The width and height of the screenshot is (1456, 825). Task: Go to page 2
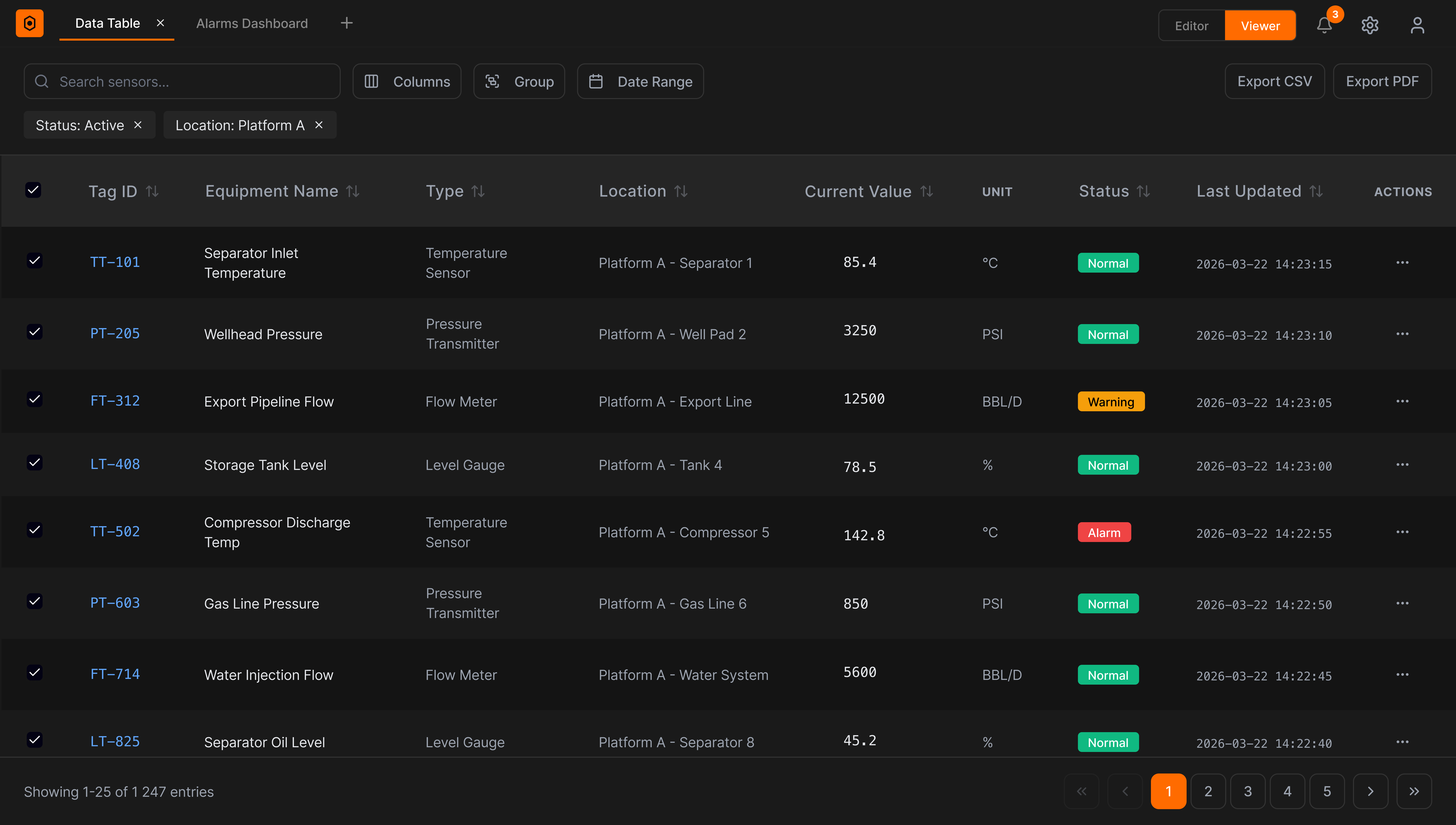[x=1208, y=792]
